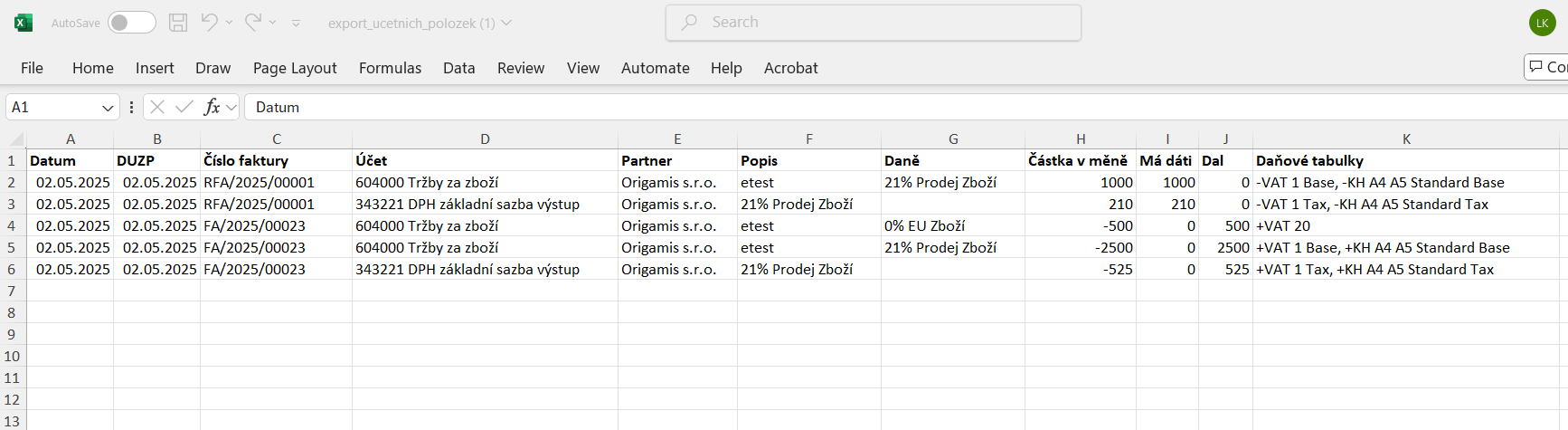The image size is (1568, 430).
Task: Click the LK account profile icon
Action: pyautogui.click(x=1542, y=23)
